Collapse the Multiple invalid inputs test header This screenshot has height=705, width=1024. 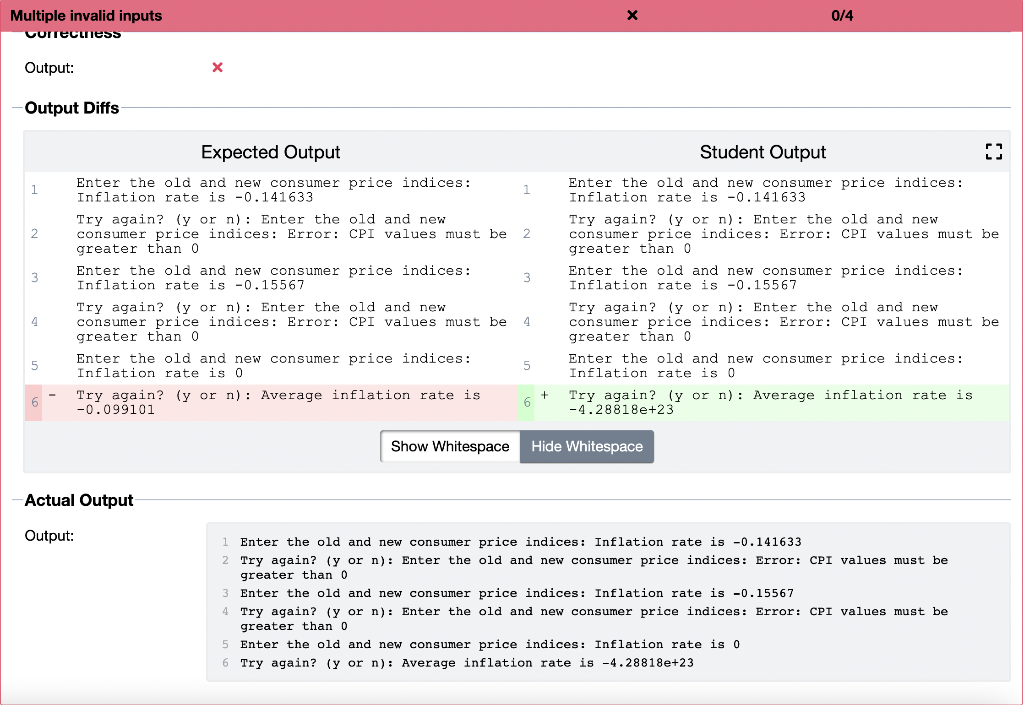click(511, 16)
